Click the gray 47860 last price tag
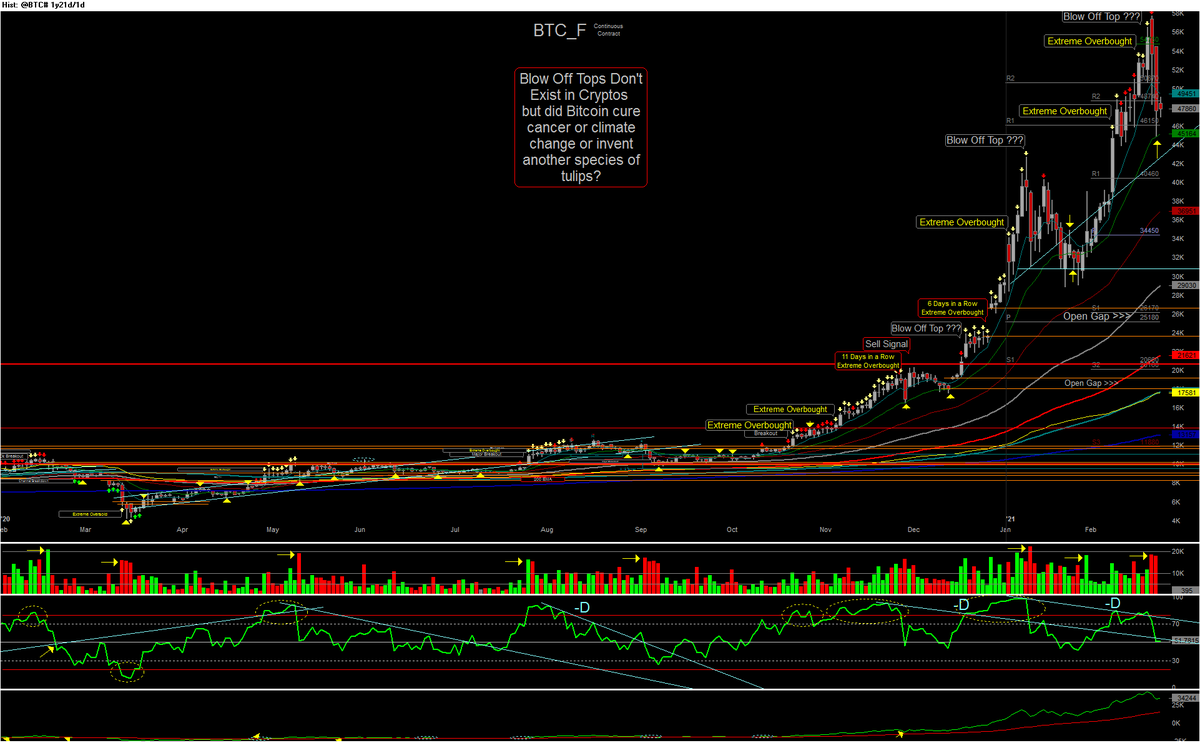Image resolution: width=1200 pixels, height=743 pixels. pyautogui.click(x=1185, y=106)
